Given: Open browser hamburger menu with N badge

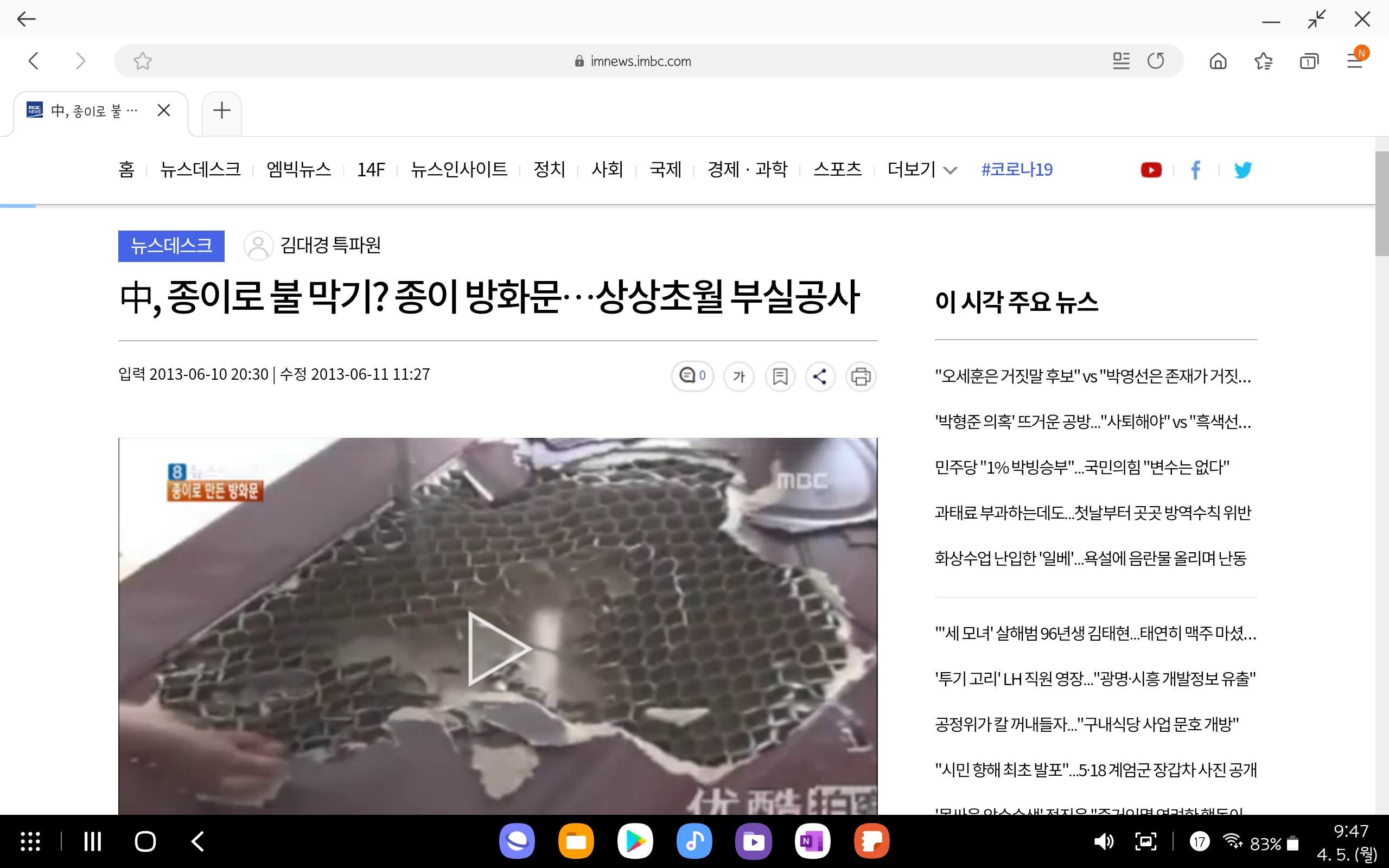Looking at the screenshot, I should point(1356,60).
